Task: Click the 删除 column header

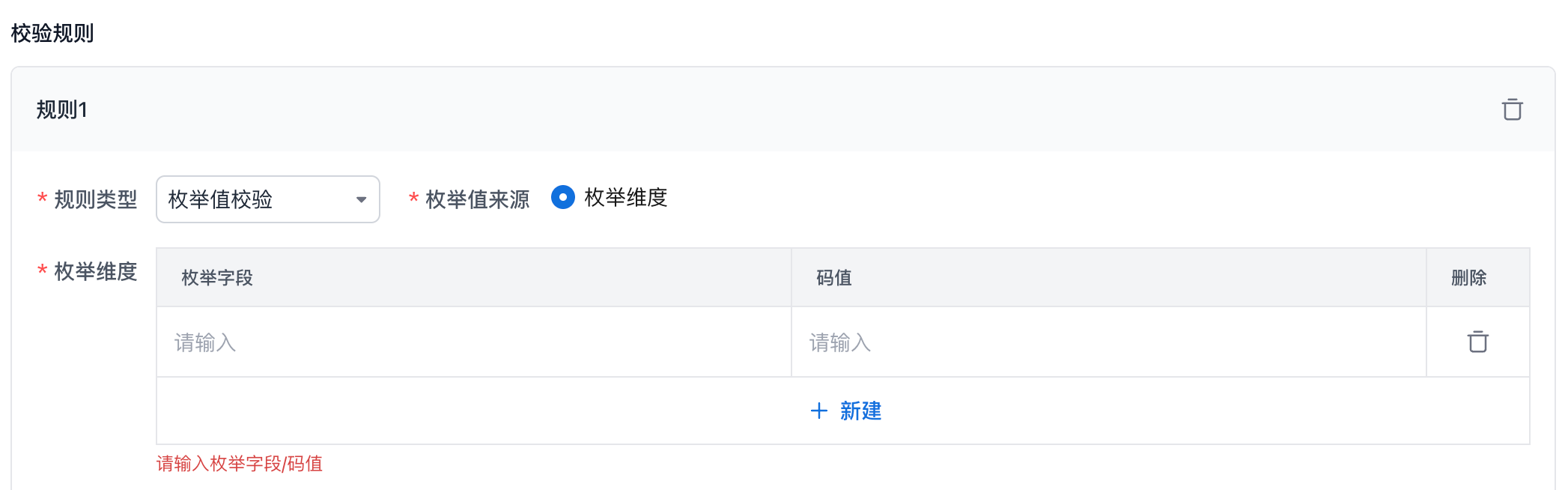Action: pos(1468,278)
